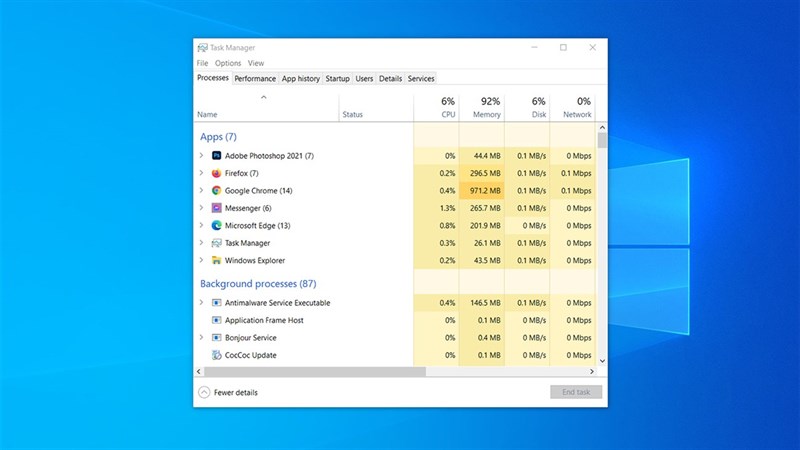Switch to the Services tab
This screenshot has height=450, width=800.
(421, 79)
